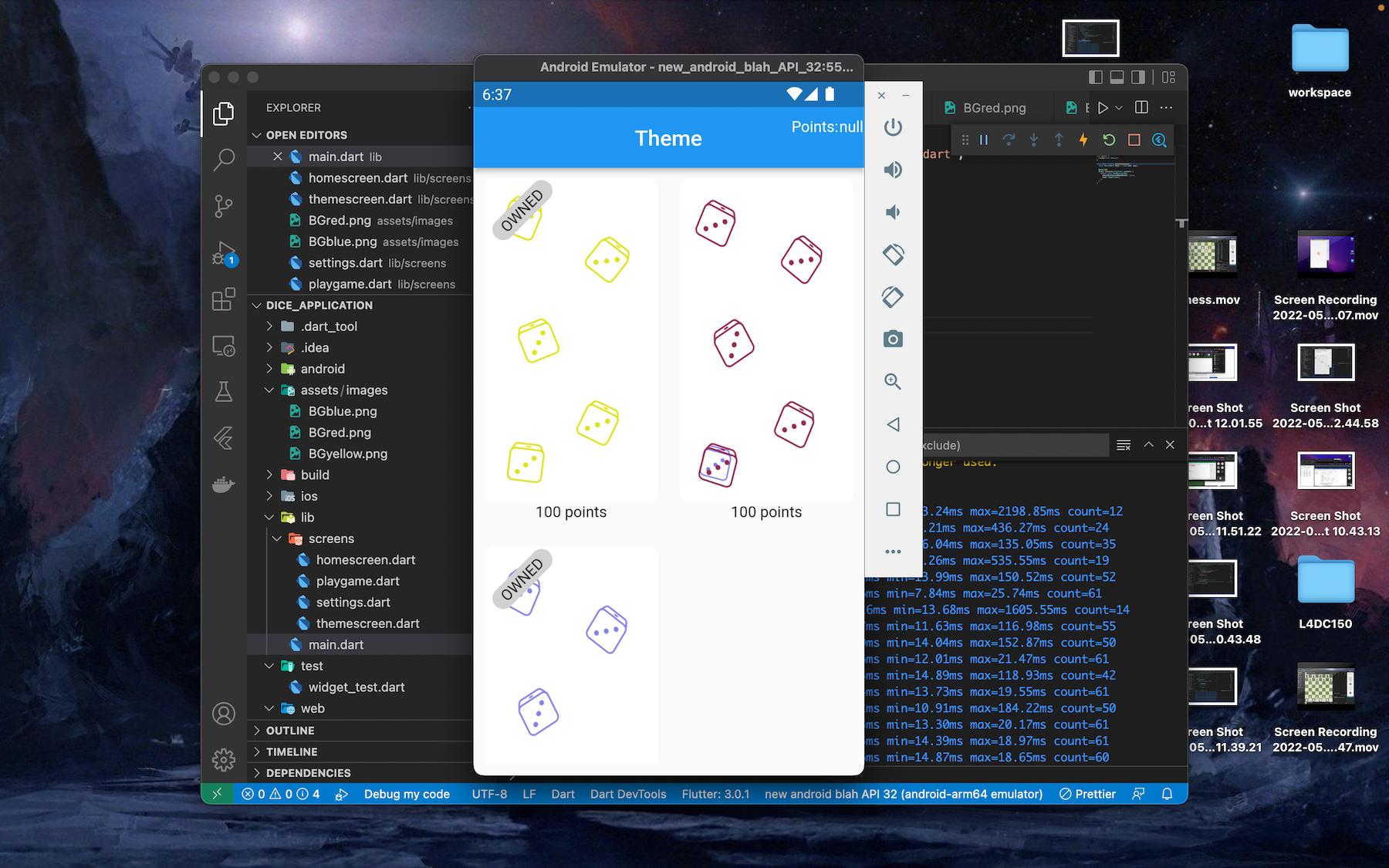This screenshot has width=1389, height=868.
Task: Select the yellow dice theme card
Action: click(x=571, y=340)
